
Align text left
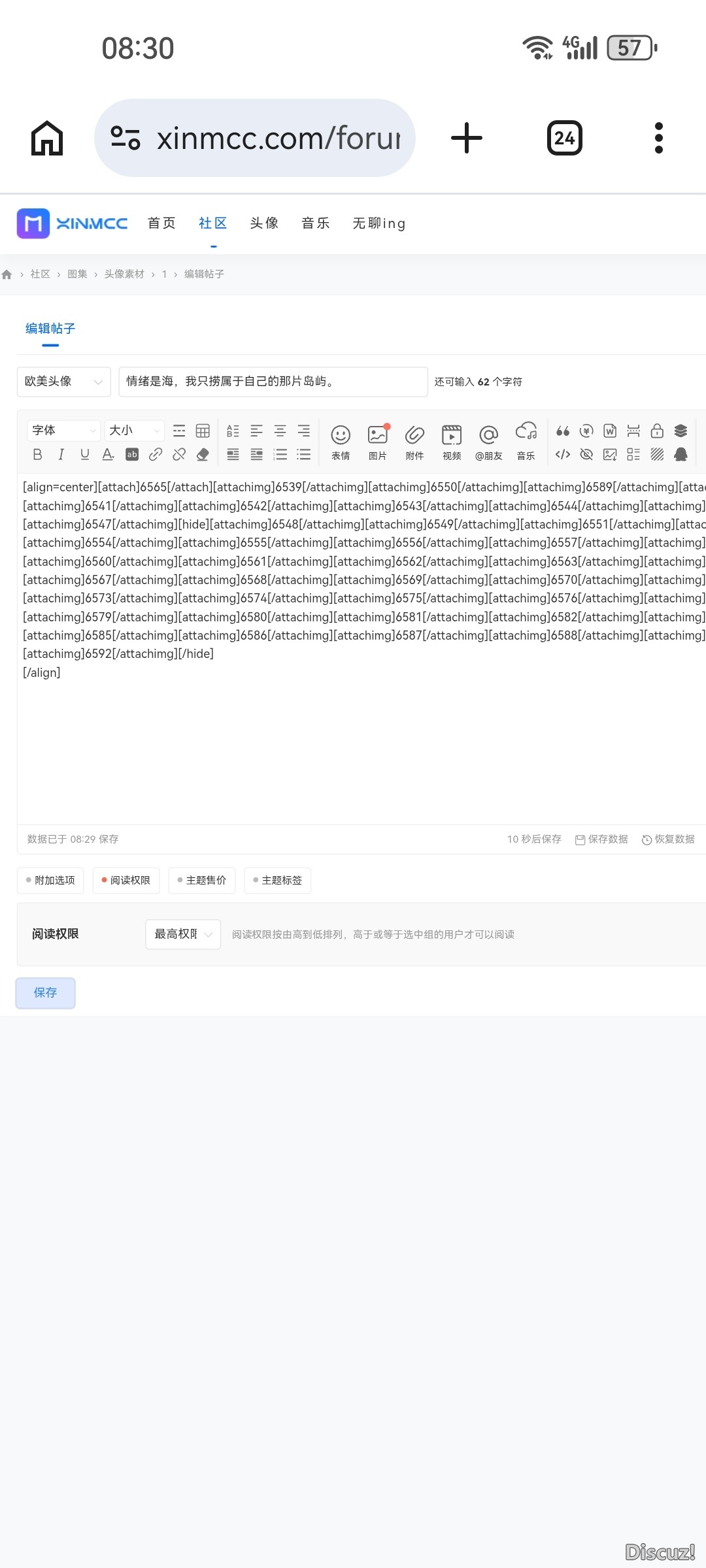(256, 431)
